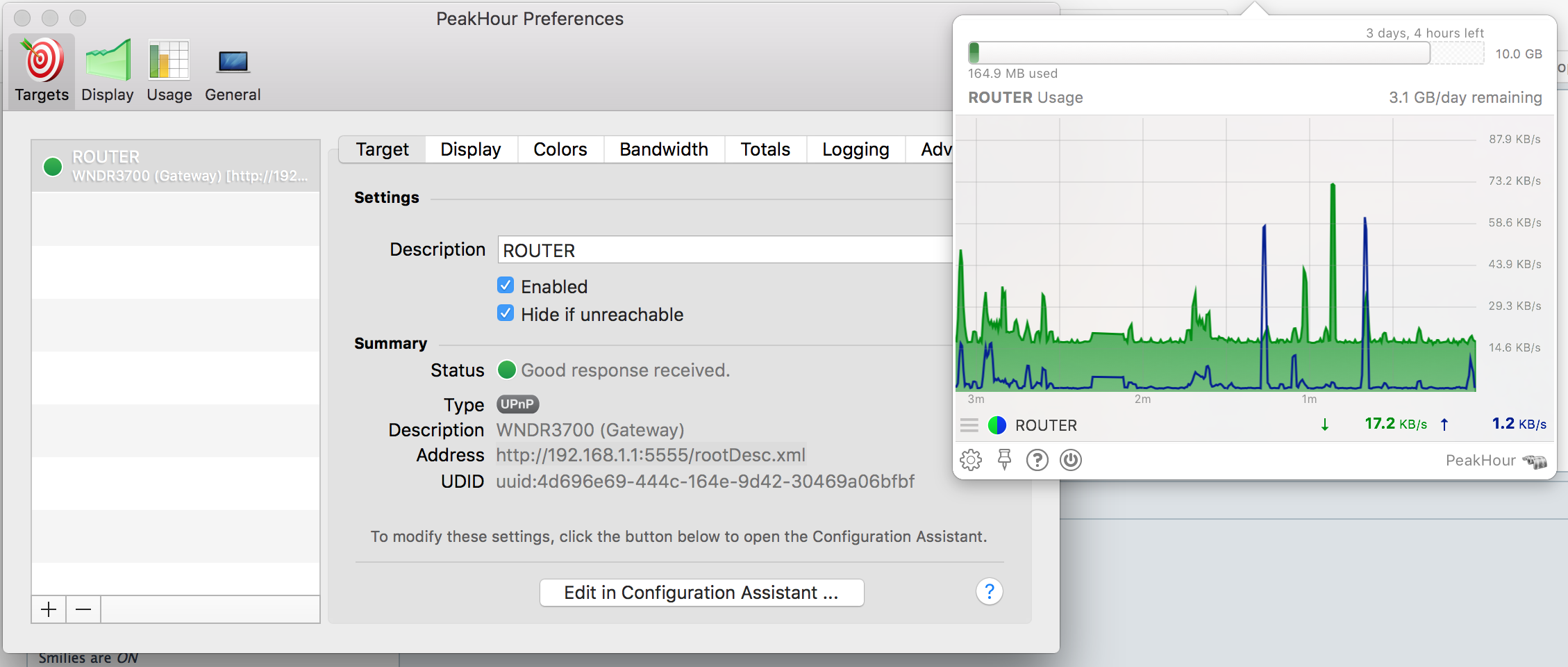Click the UDID value text
The width and height of the screenshot is (1568, 667).
click(705, 481)
